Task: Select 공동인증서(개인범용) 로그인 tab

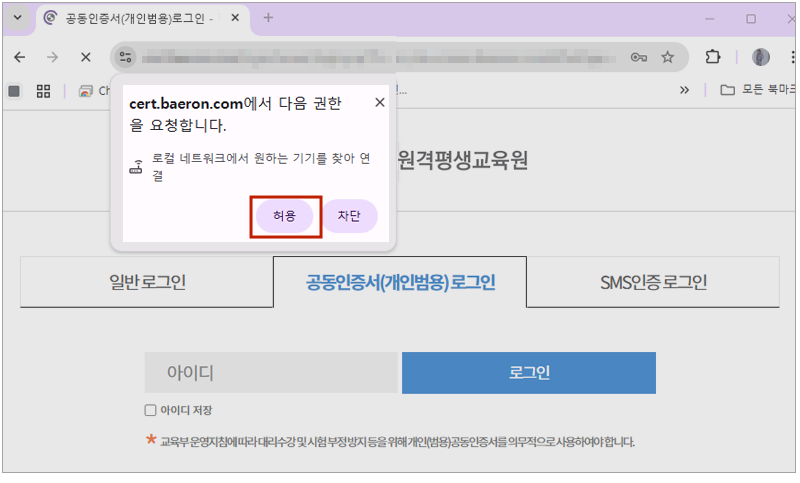Action: (x=400, y=282)
